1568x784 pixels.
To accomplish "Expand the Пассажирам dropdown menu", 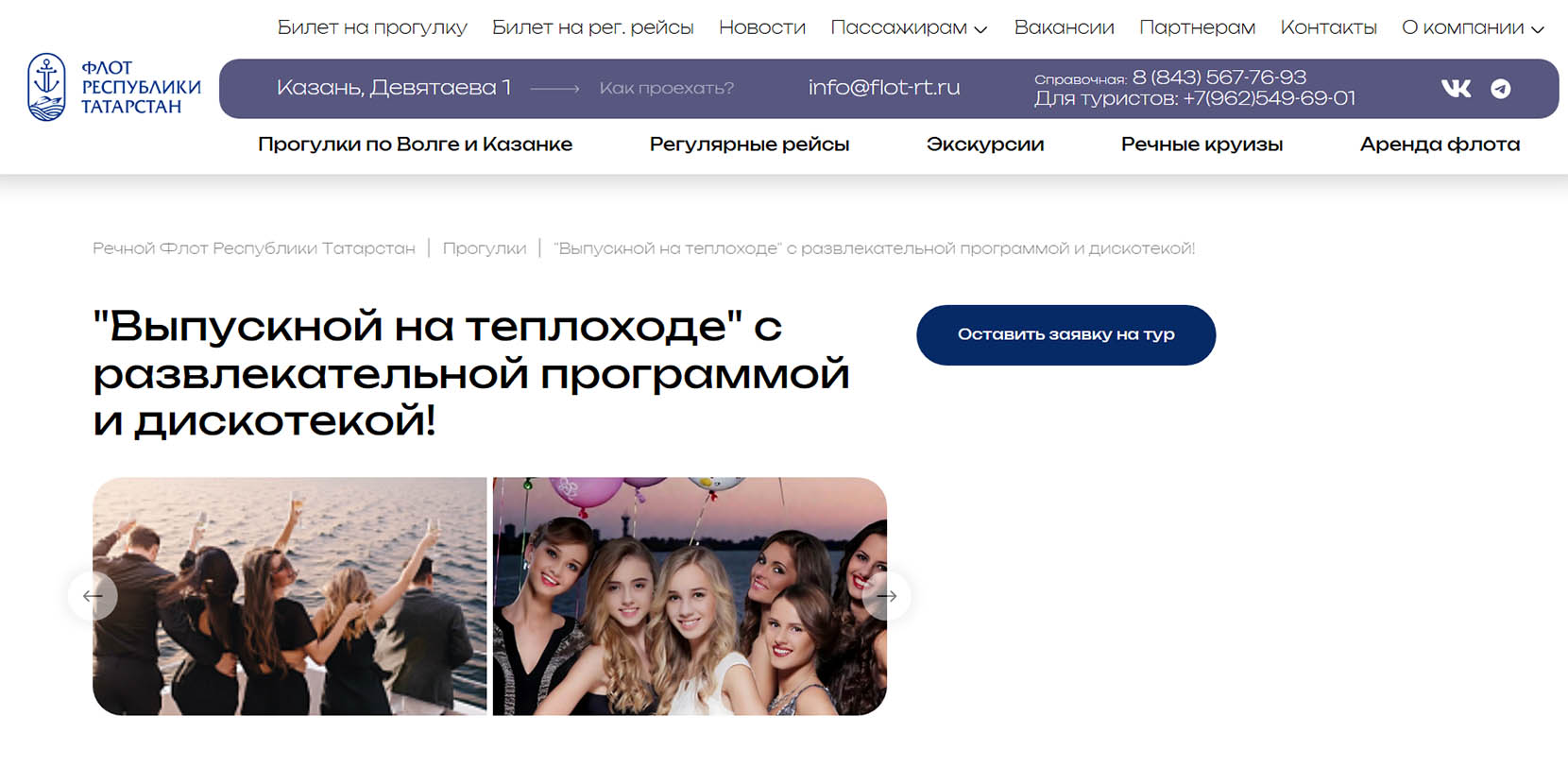I will pyautogui.click(x=909, y=28).
